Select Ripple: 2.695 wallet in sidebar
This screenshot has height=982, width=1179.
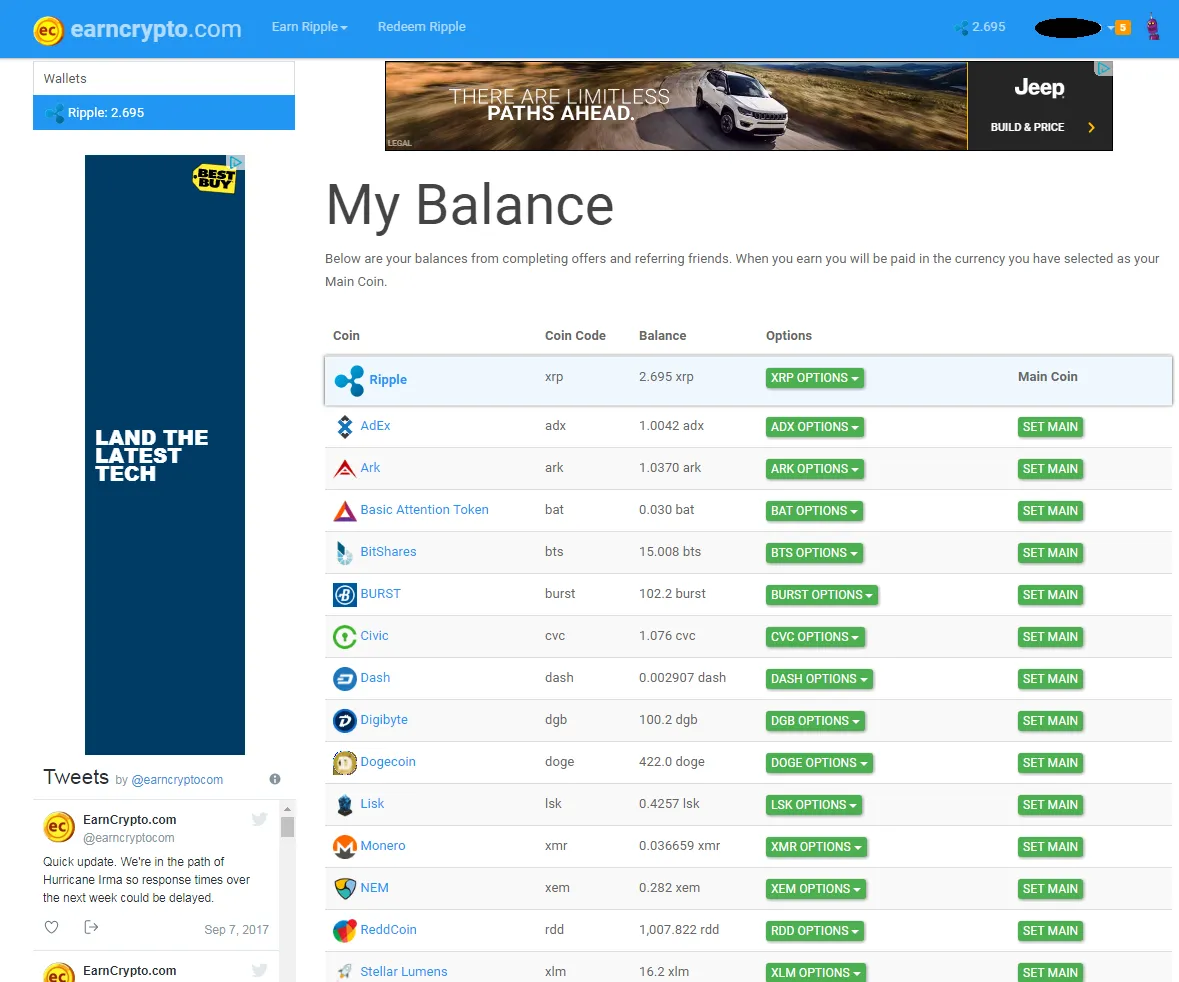(x=164, y=113)
